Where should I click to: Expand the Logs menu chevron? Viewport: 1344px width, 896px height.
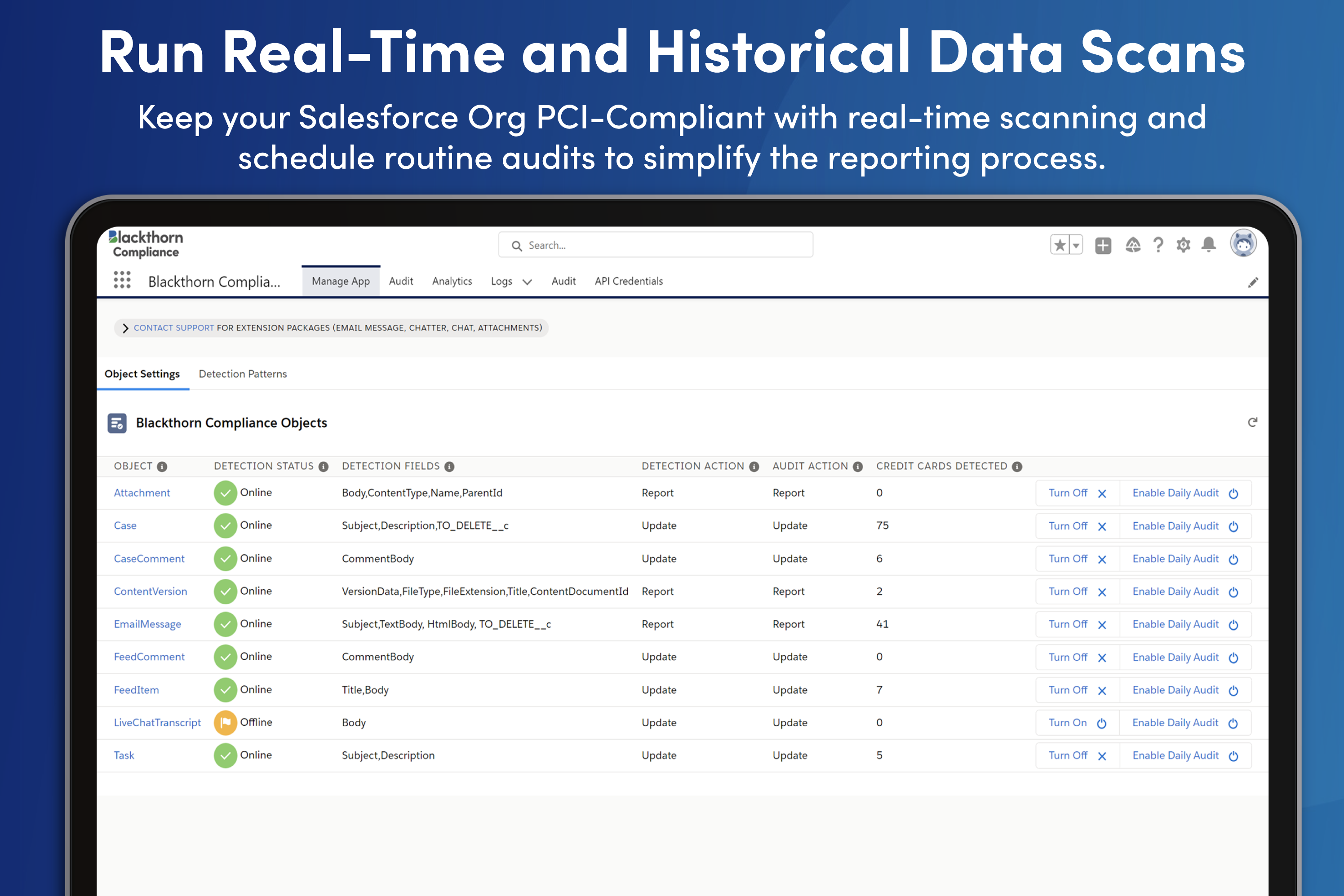[x=527, y=282]
